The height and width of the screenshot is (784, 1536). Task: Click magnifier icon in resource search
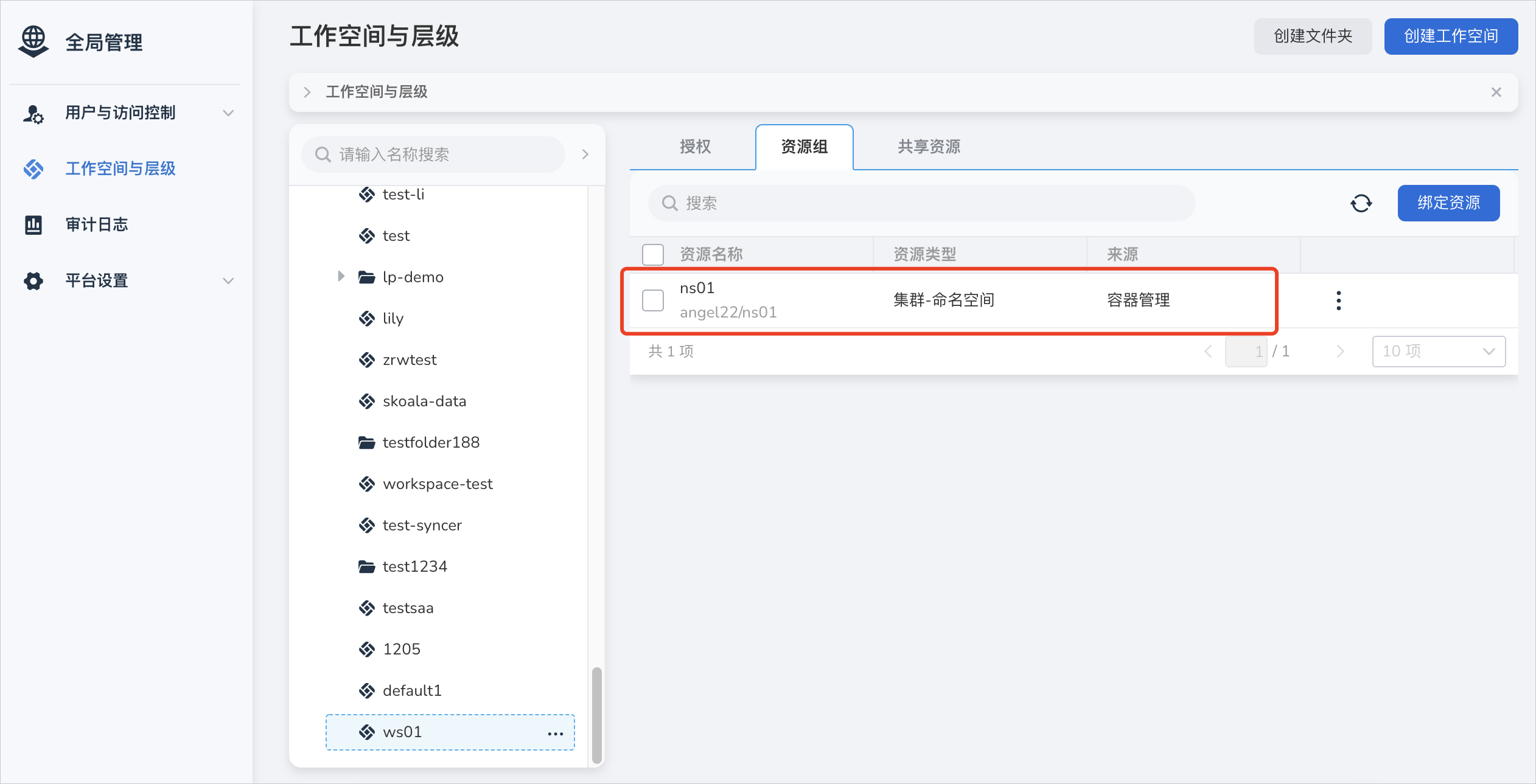tap(669, 203)
